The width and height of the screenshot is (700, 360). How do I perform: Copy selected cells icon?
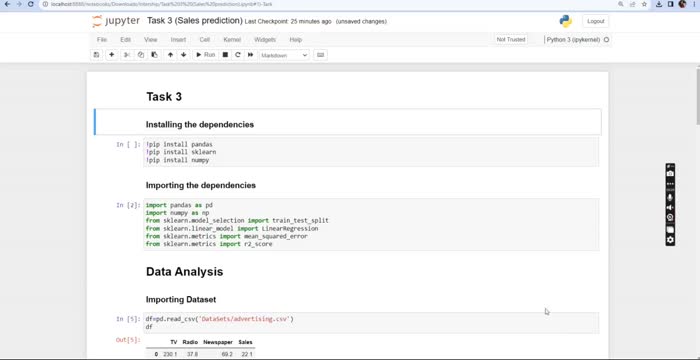[141, 55]
